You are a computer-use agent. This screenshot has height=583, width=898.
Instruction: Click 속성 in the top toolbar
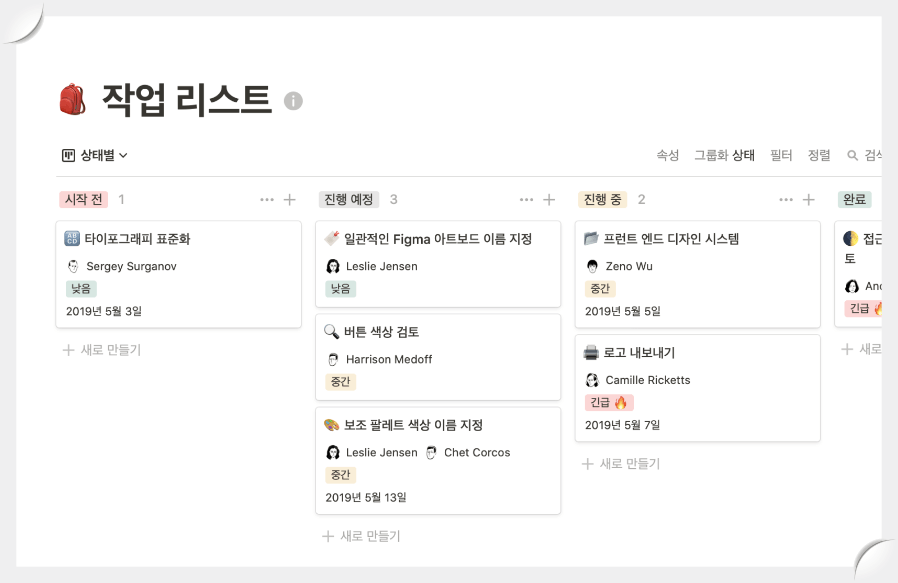[667, 155]
